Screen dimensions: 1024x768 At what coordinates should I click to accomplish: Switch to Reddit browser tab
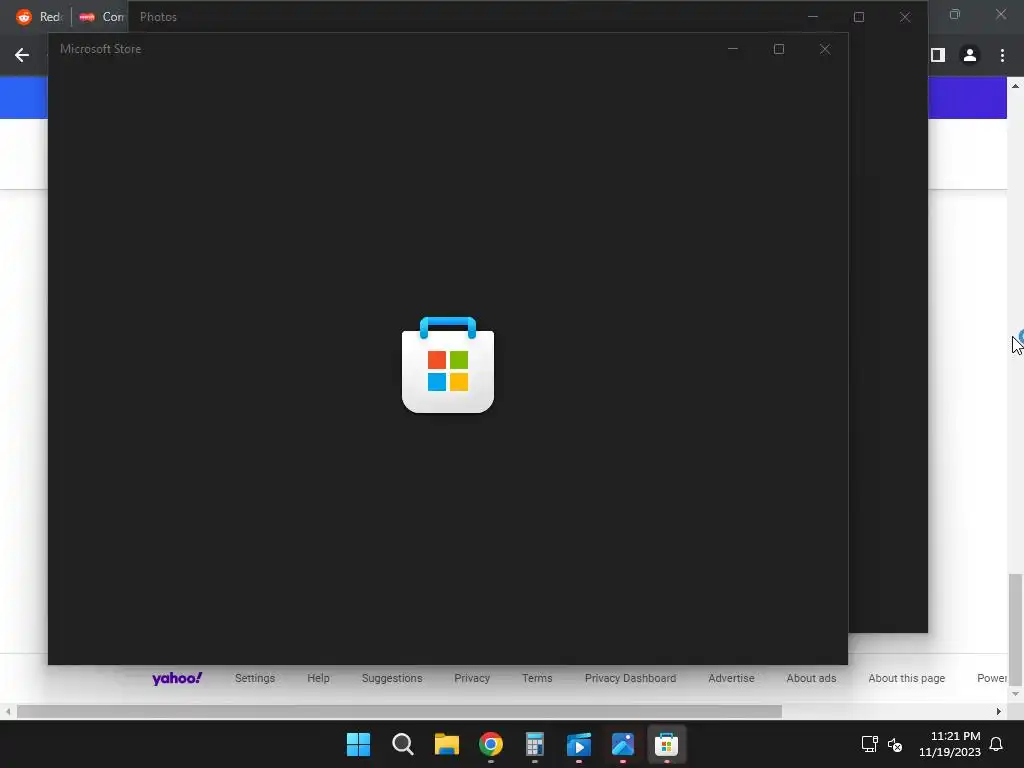pyautogui.click(x=39, y=17)
